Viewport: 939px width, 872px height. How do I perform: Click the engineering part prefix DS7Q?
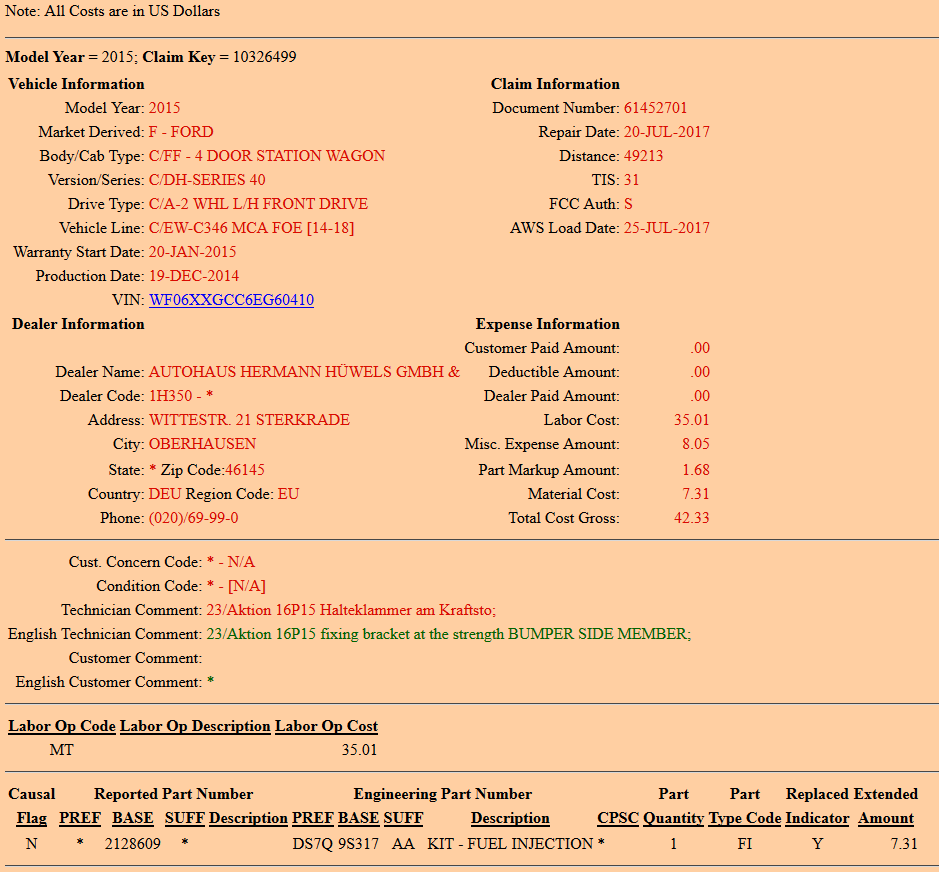[312, 844]
